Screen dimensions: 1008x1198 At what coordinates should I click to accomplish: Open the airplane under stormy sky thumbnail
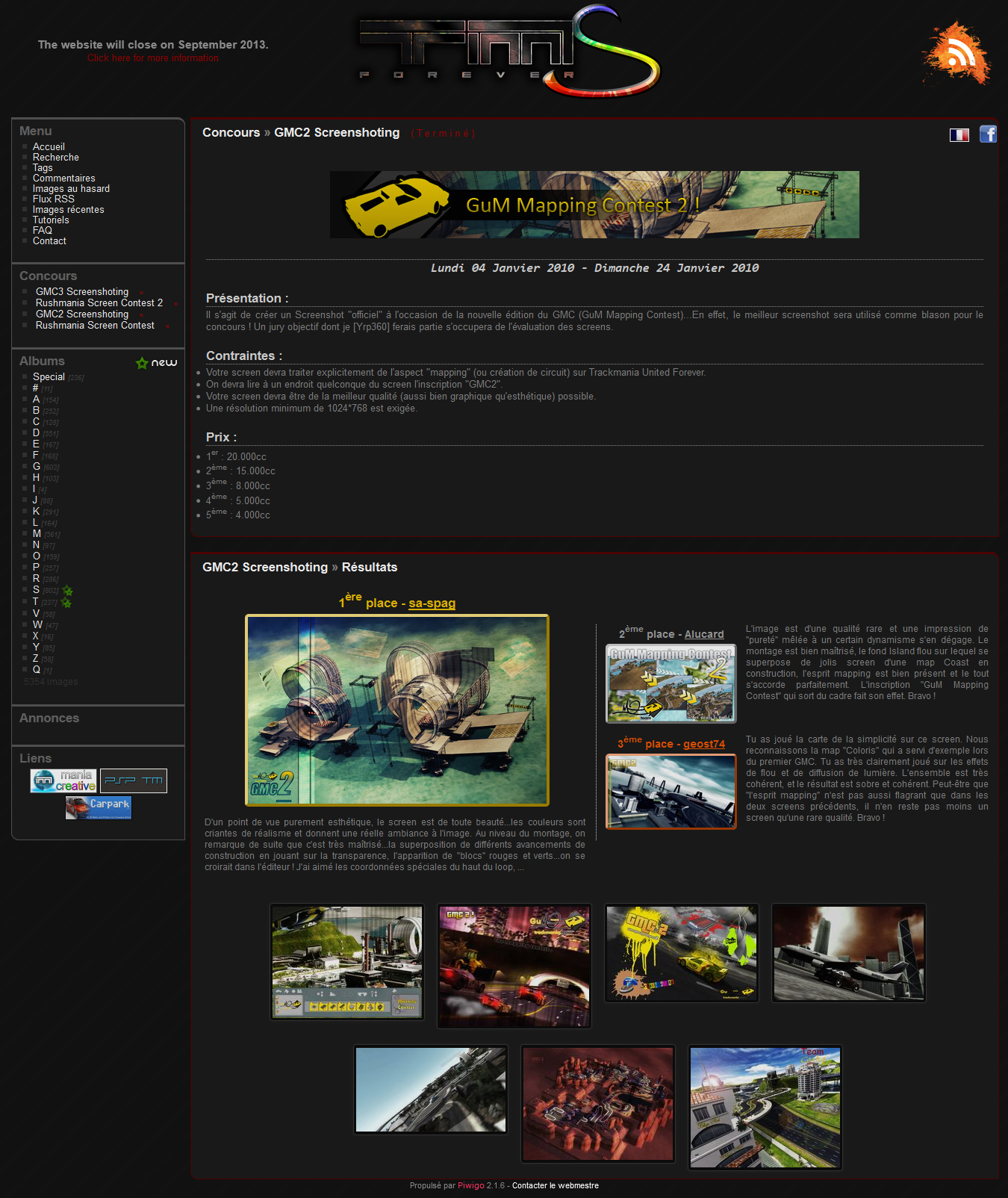(x=849, y=953)
